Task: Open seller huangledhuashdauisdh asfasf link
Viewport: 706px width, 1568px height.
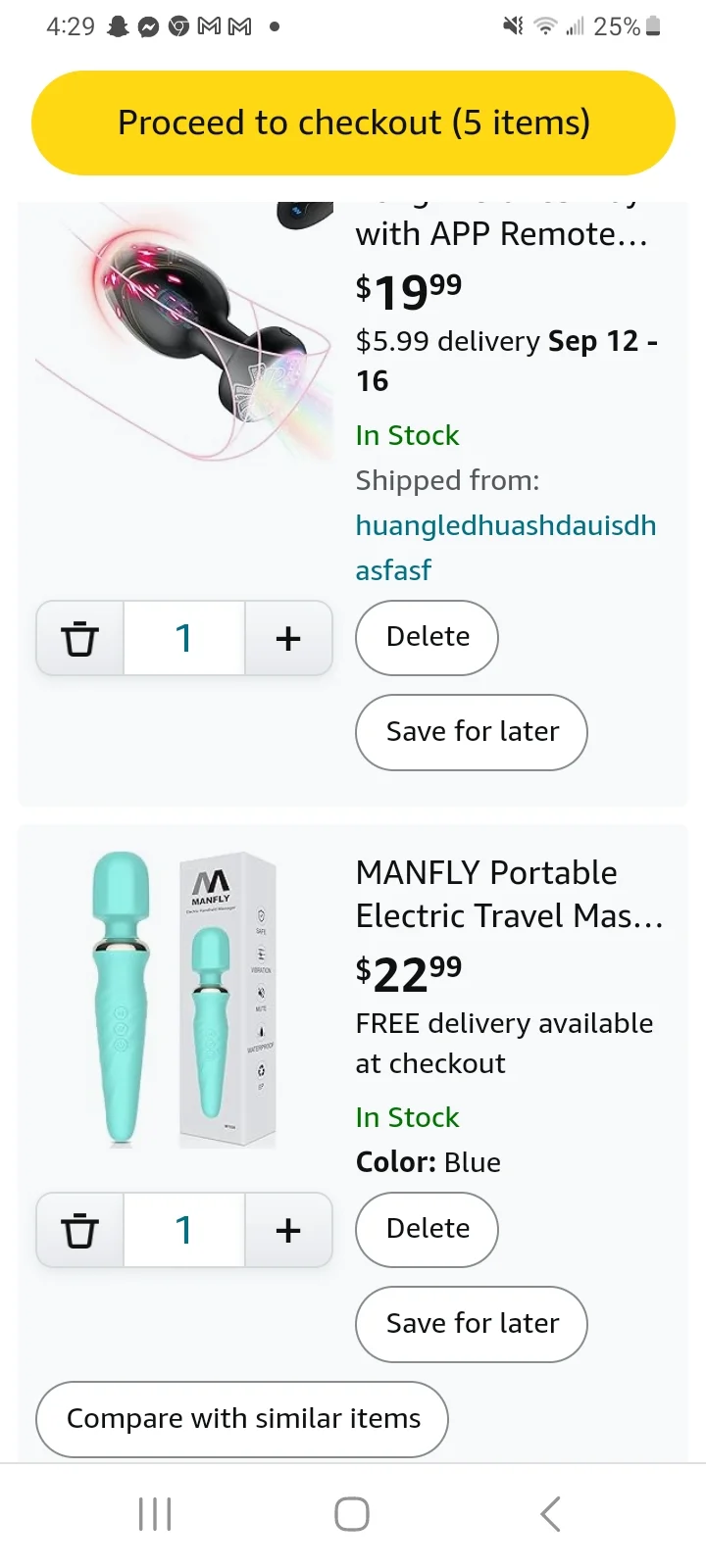Action: (x=505, y=547)
